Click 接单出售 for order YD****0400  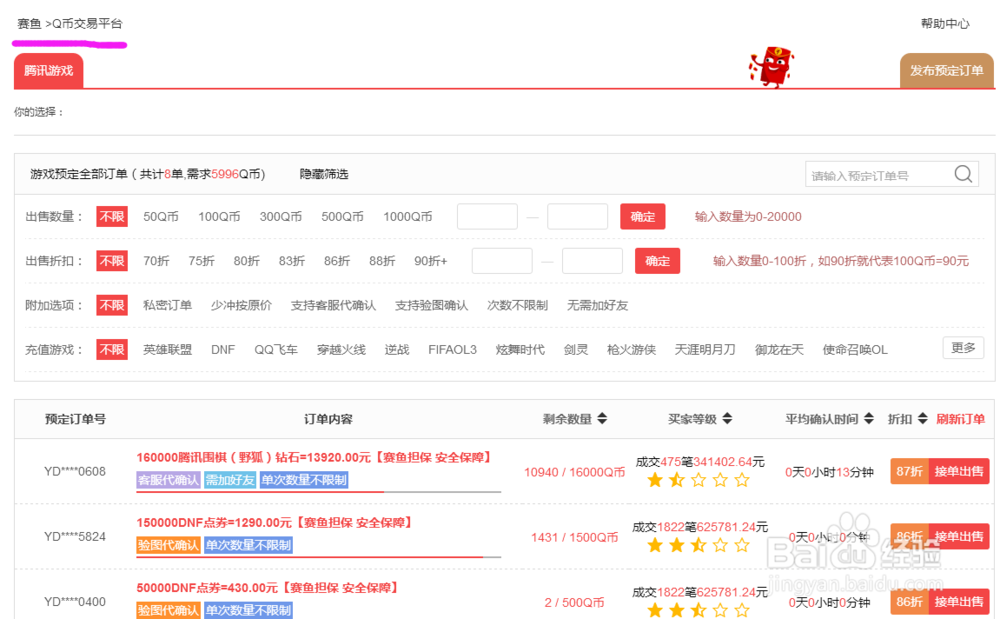pos(959,601)
